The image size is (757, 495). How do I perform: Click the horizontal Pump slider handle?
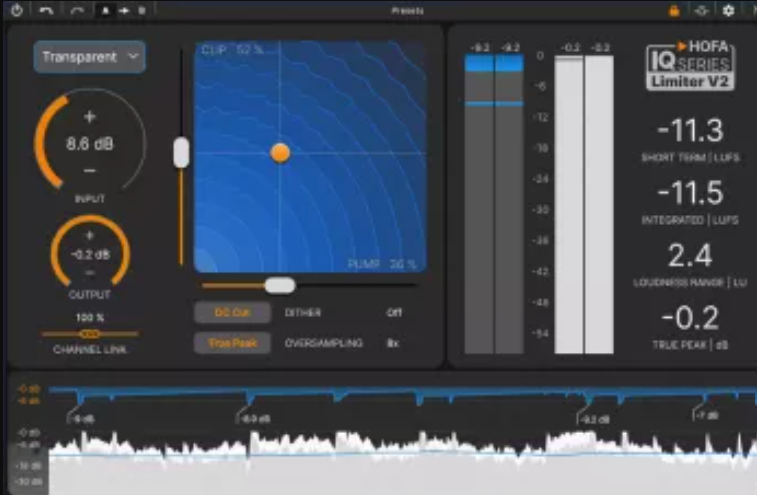[280, 285]
